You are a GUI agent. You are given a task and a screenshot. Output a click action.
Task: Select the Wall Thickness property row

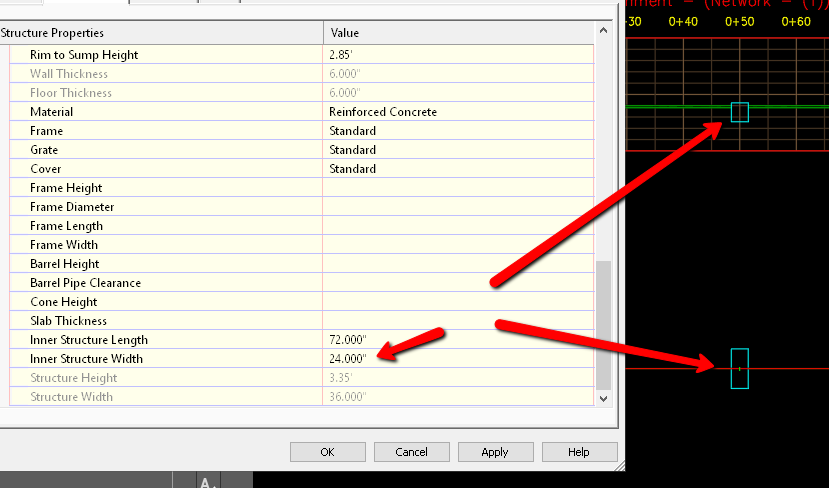pos(301,73)
